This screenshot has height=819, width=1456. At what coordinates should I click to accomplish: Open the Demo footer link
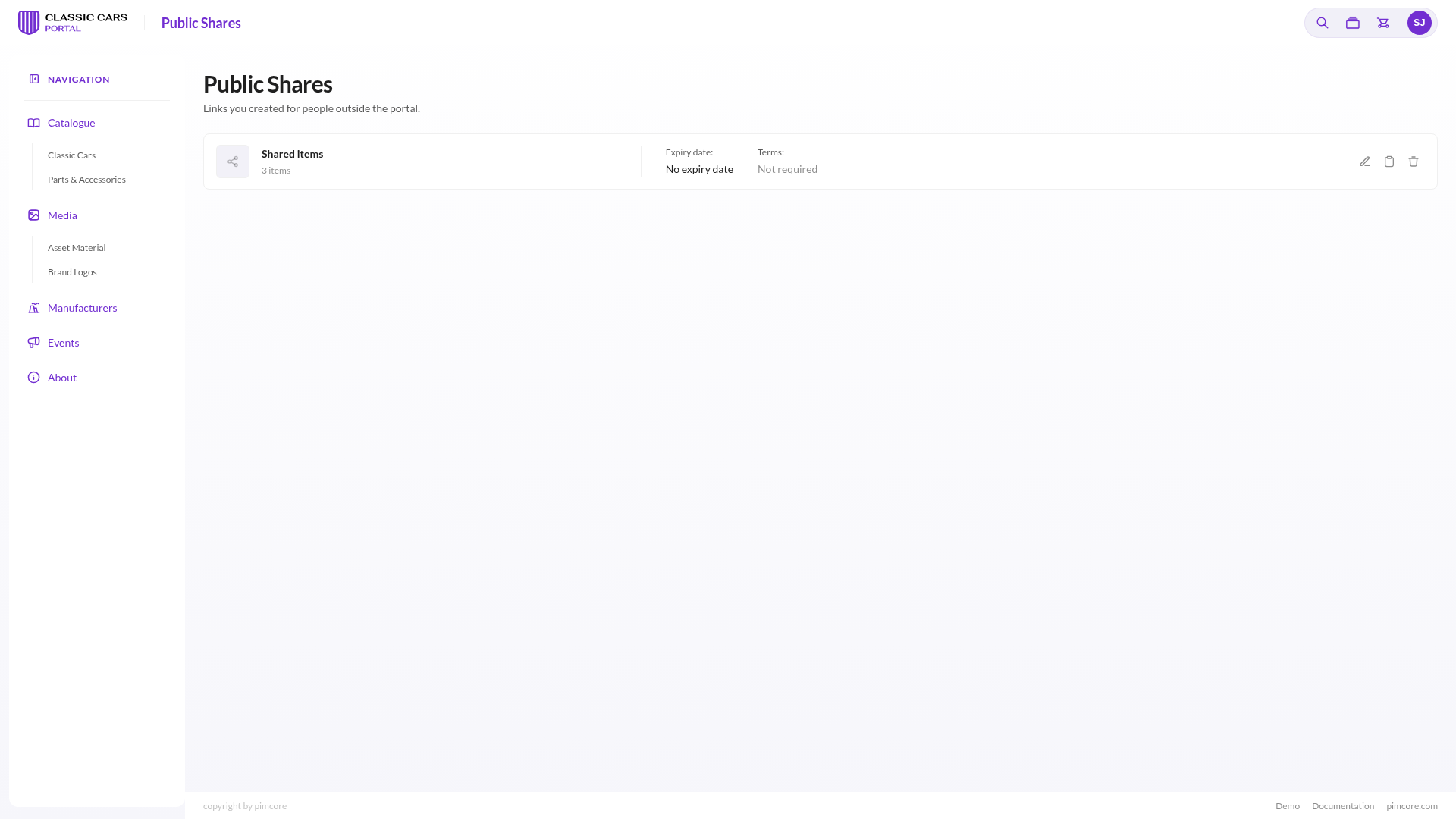[x=1287, y=806]
